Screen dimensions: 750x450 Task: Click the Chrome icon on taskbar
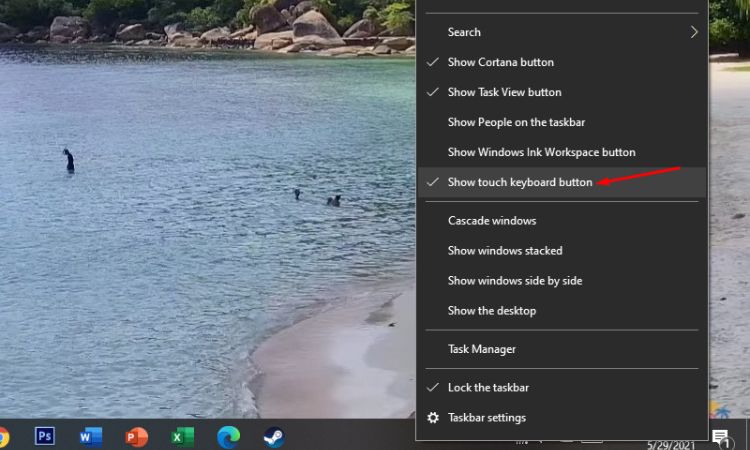click(x=3, y=436)
